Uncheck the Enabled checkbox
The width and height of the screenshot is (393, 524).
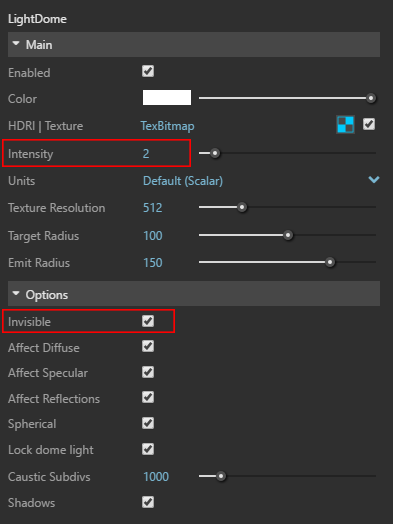(148, 71)
